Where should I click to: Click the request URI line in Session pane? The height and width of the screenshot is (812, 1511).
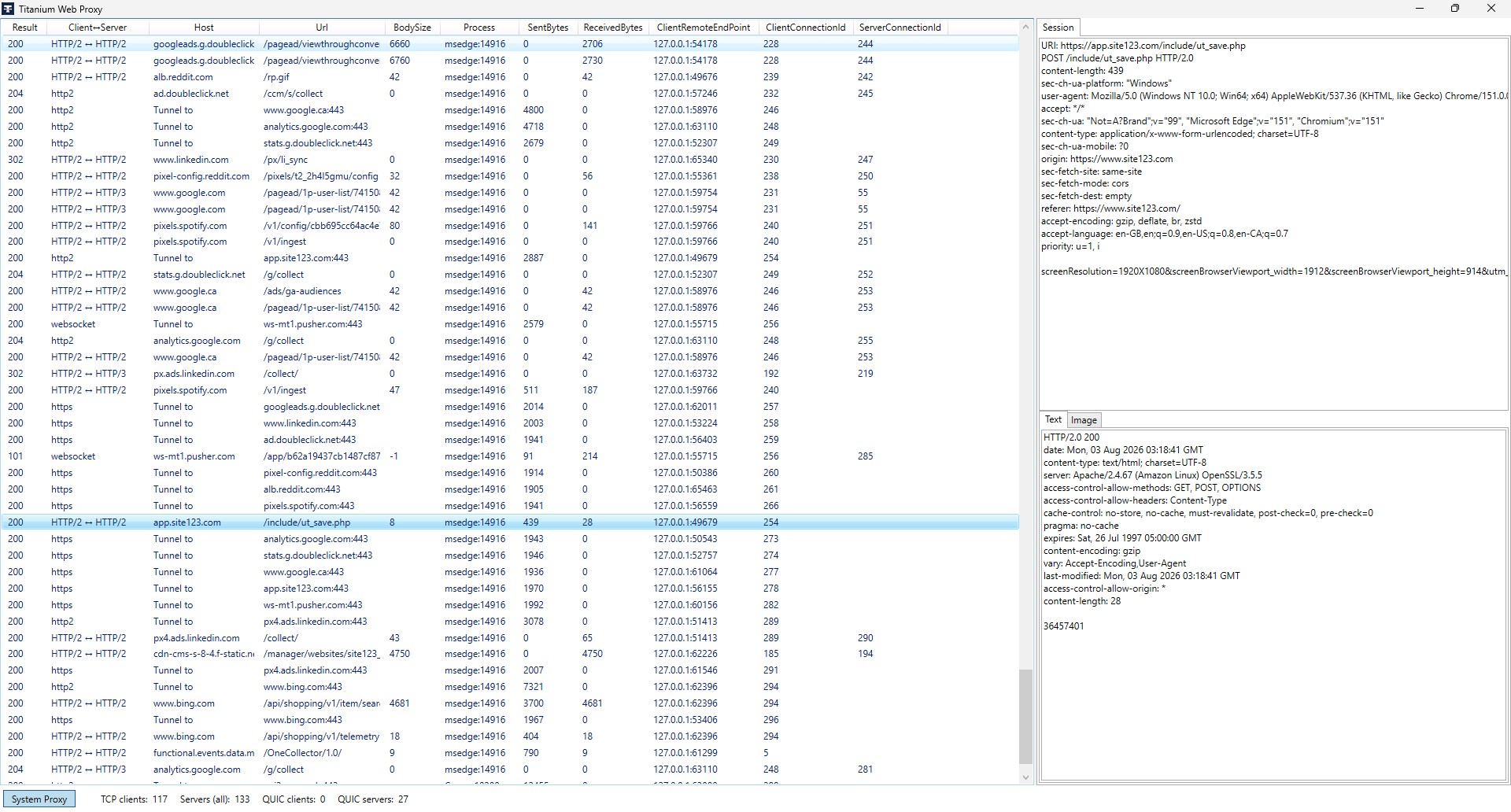[x=1143, y=46]
